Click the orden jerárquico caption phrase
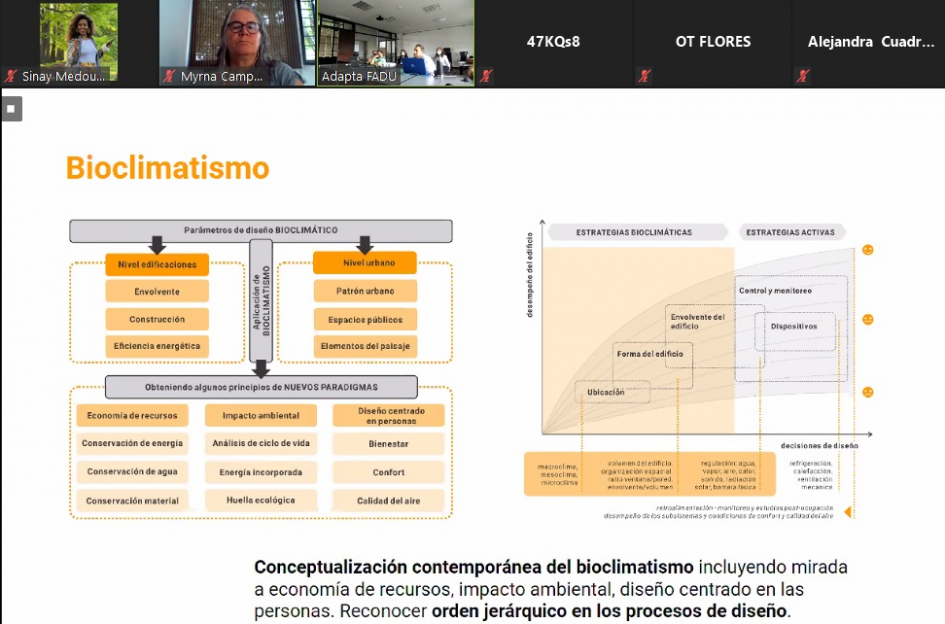The width and height of the screenshot is (945, 624). [609, 611]
